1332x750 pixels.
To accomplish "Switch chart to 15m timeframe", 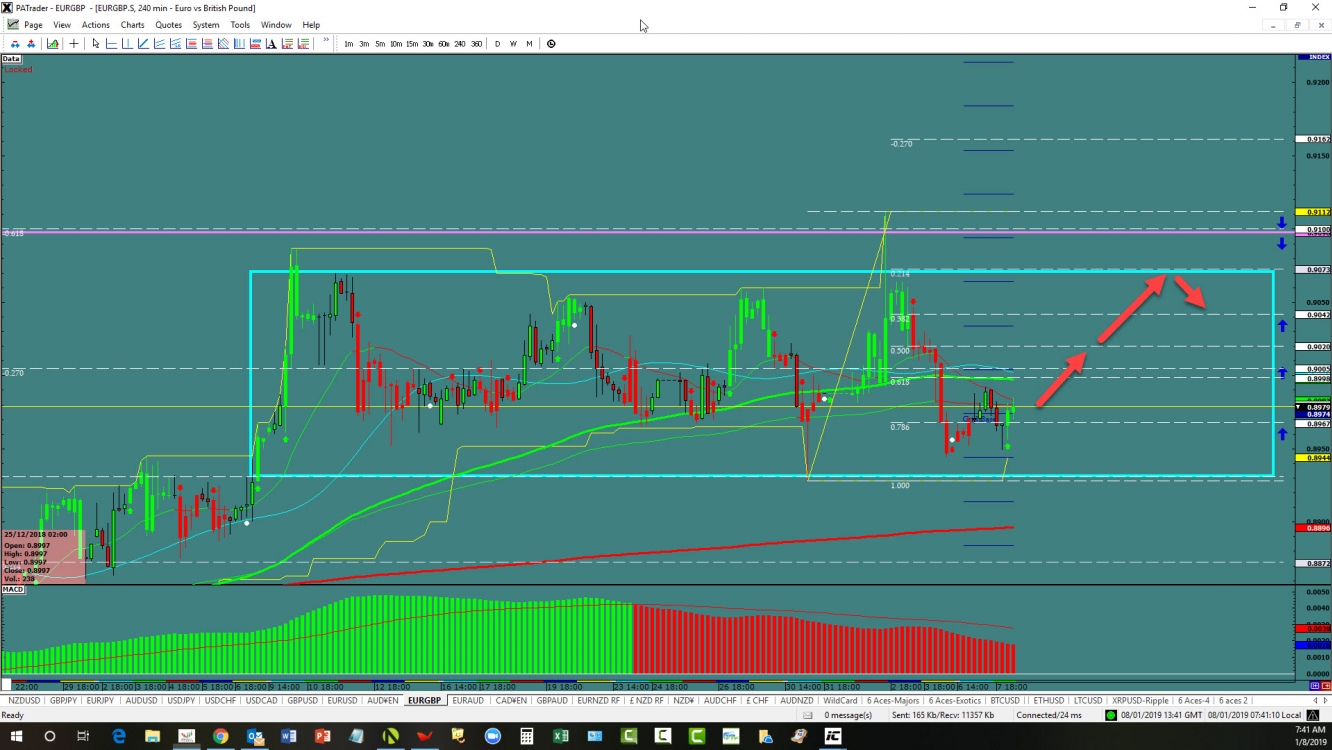I will click(x=412, y=44).
